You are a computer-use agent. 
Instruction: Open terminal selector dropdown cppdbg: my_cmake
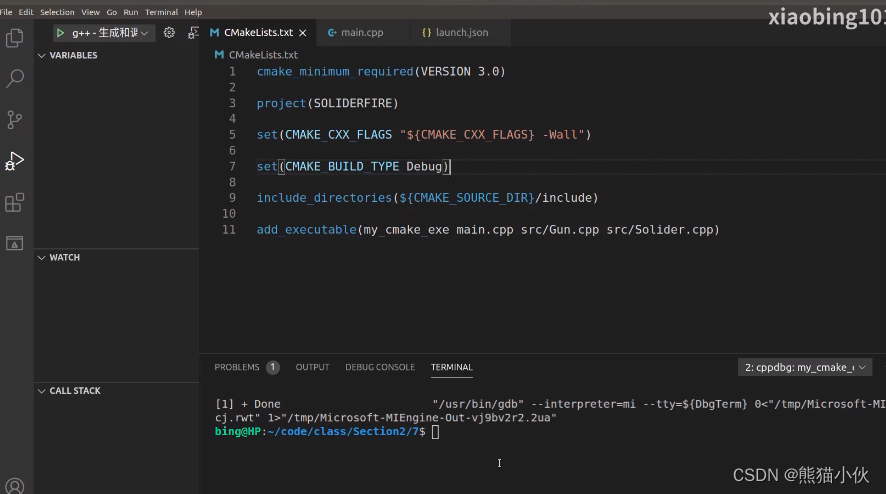(x=805, y=367)
